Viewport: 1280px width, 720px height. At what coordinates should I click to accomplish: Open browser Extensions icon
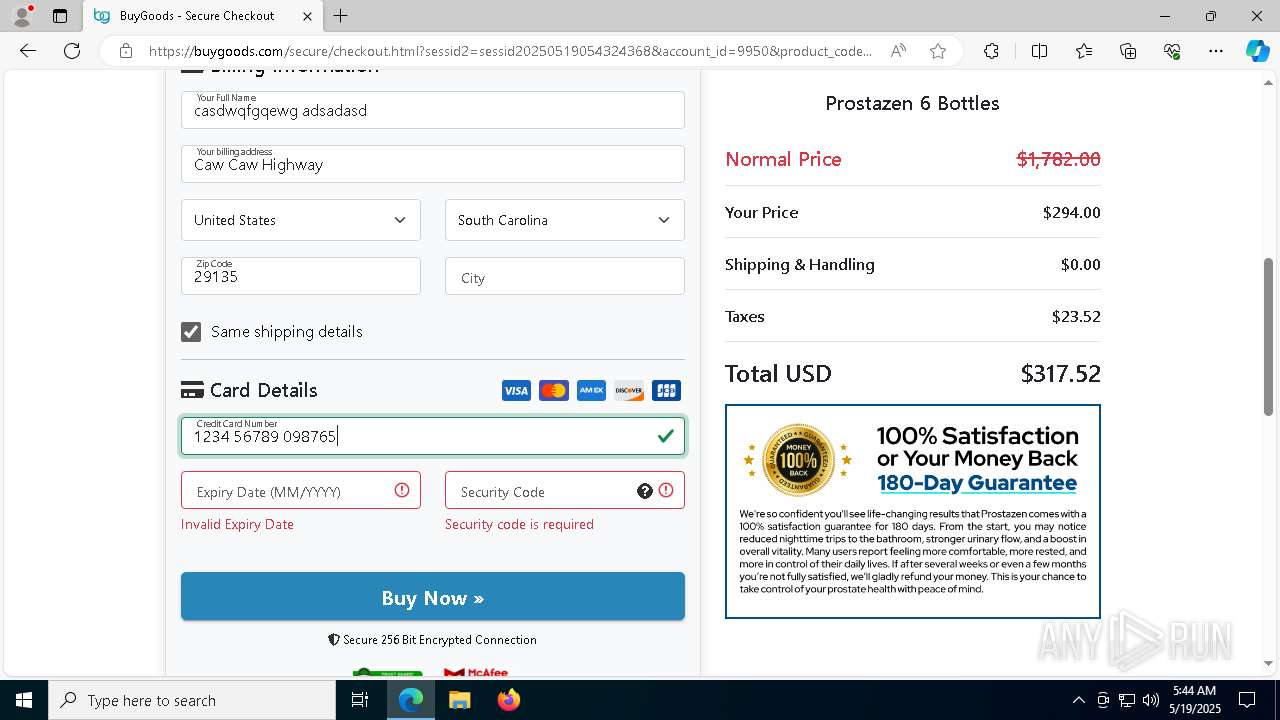tap(991, 51)
